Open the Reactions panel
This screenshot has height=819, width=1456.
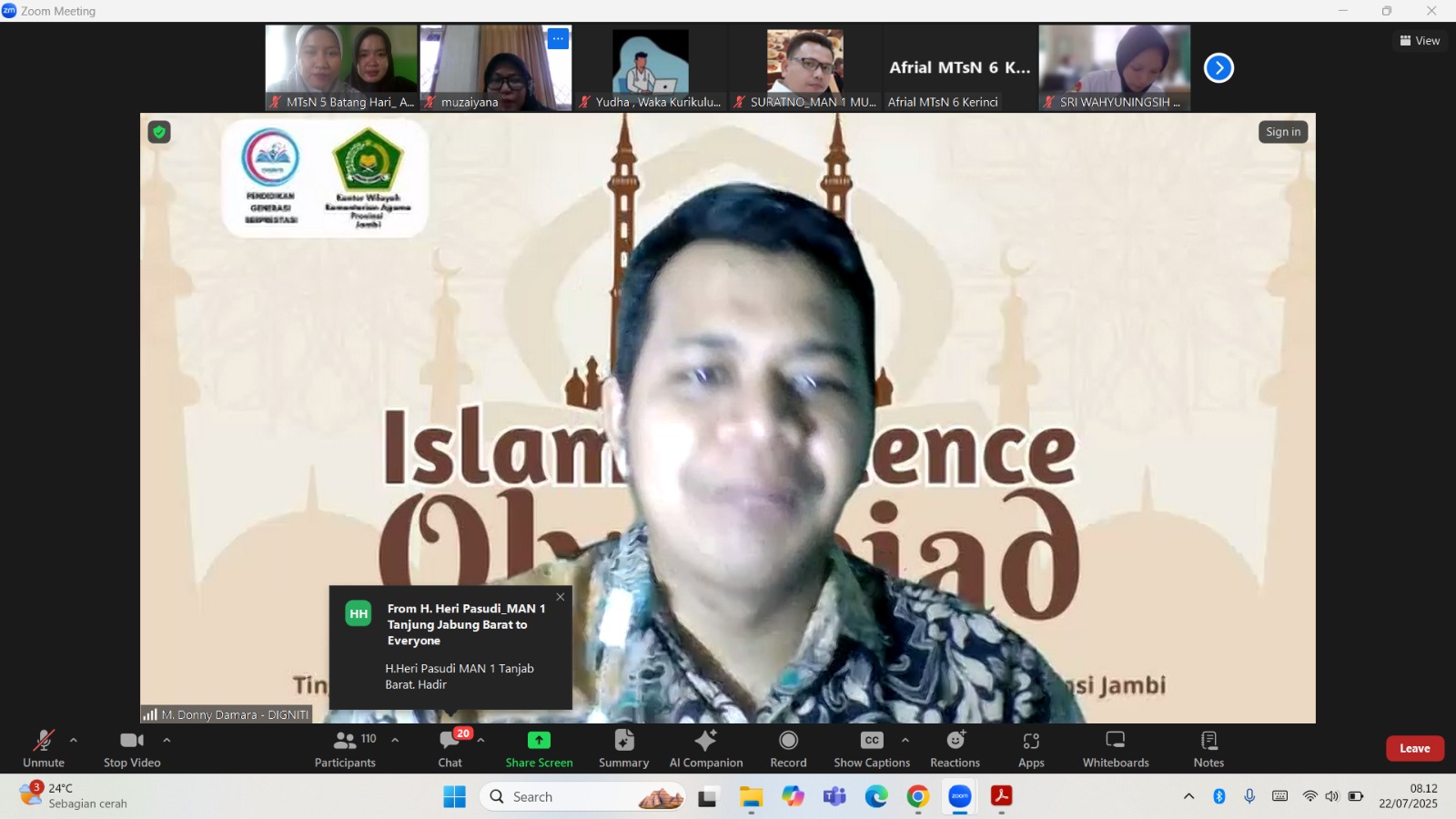[955, 748]
